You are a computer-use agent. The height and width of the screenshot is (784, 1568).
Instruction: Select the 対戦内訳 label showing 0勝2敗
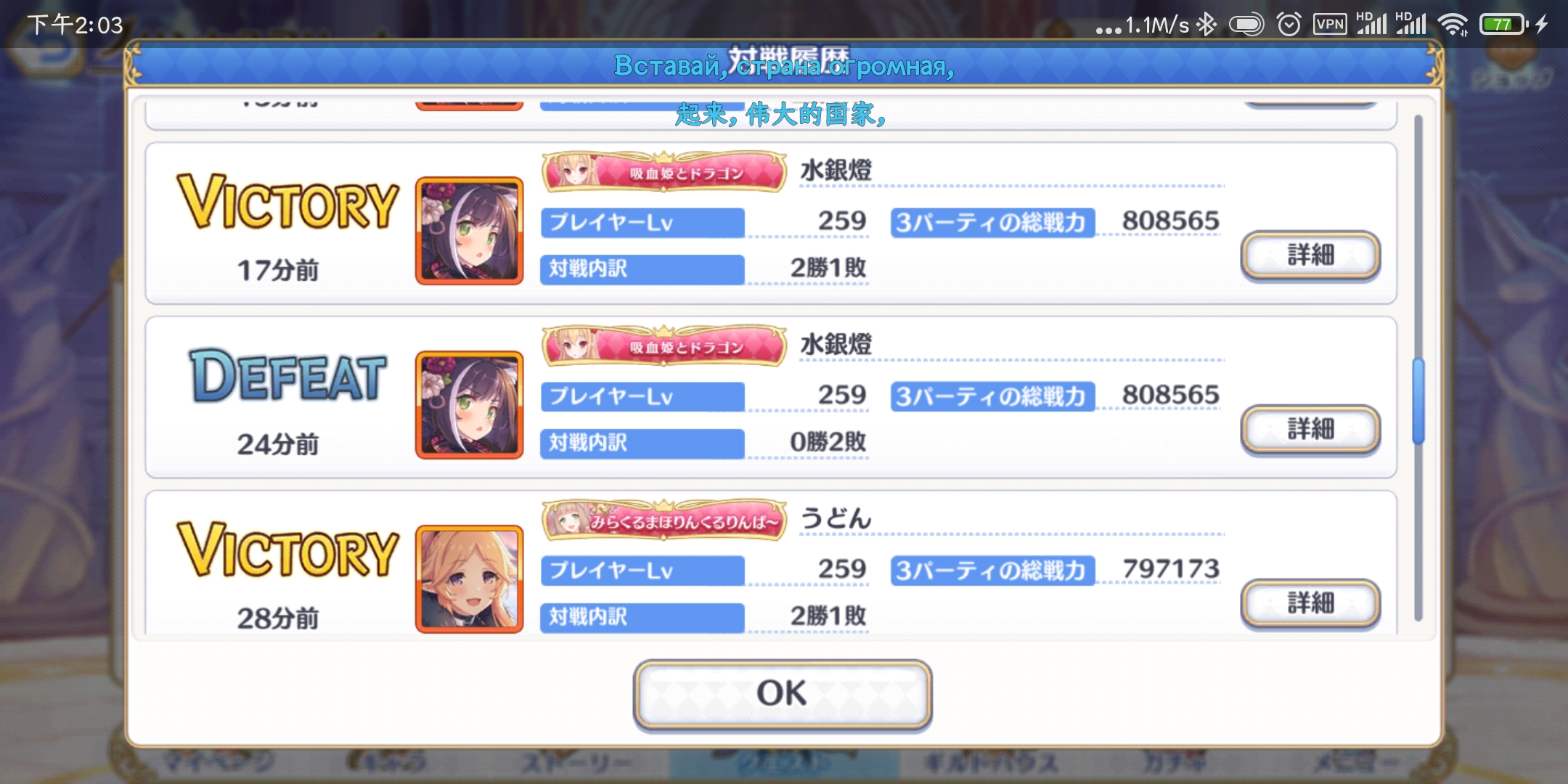642,443
